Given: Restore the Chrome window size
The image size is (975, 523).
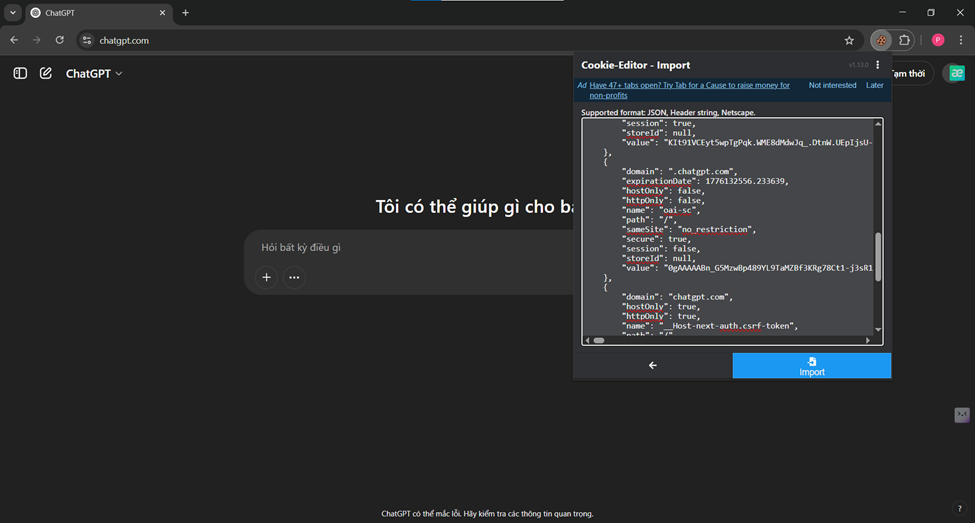Looking at the screenshot, I should tap(931, 12).
